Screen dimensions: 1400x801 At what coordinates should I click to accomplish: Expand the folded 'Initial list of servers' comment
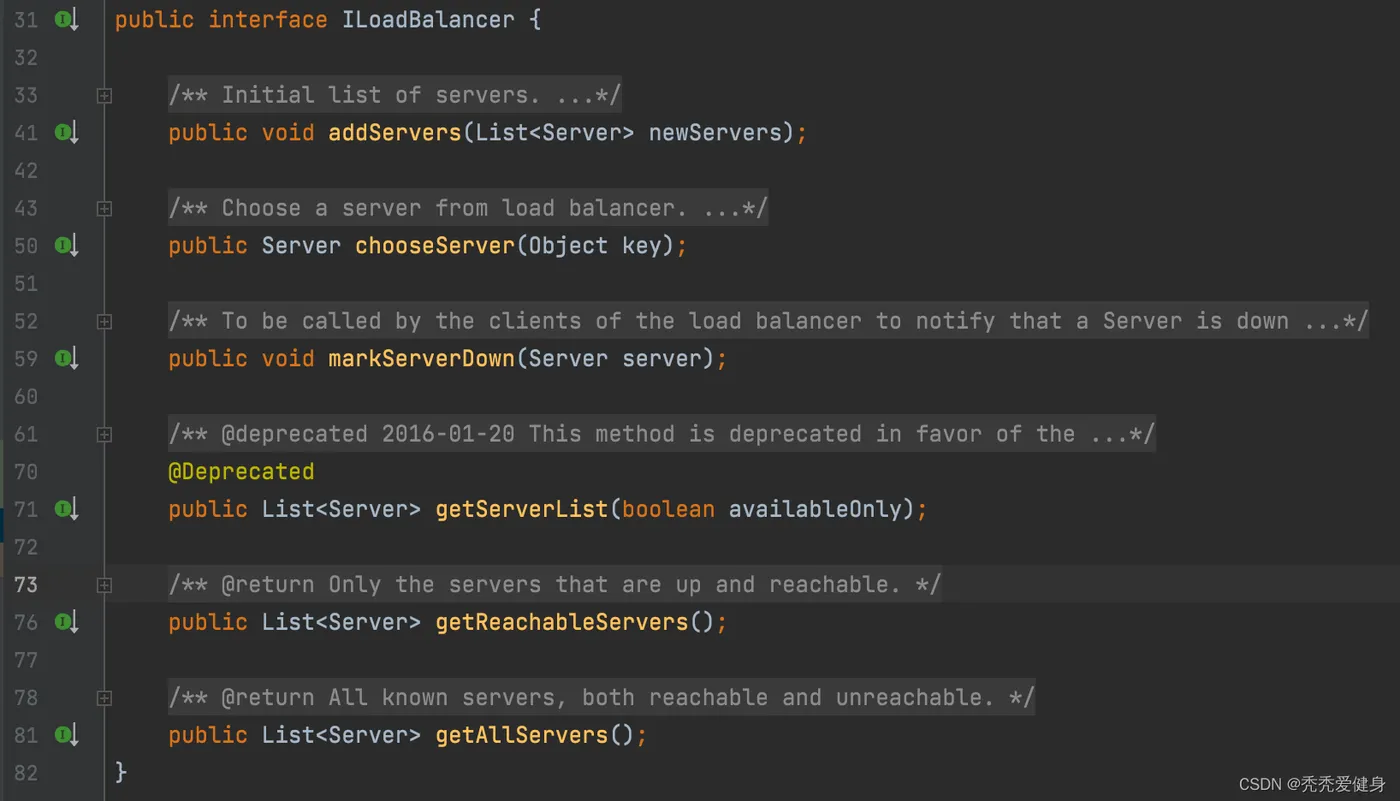(104, 96)
